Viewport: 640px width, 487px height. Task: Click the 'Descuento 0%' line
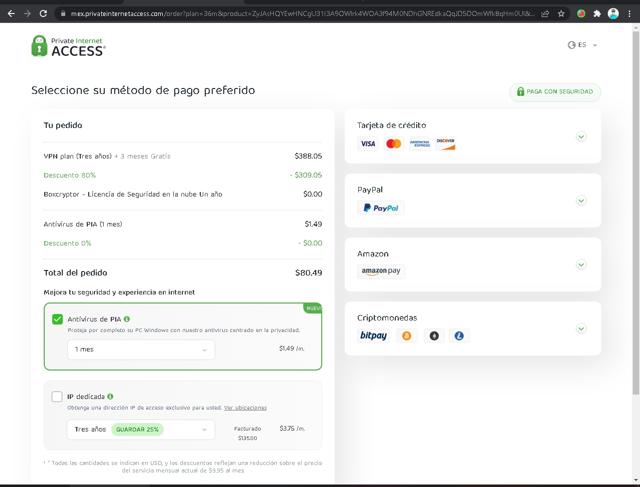click(67, 243)
